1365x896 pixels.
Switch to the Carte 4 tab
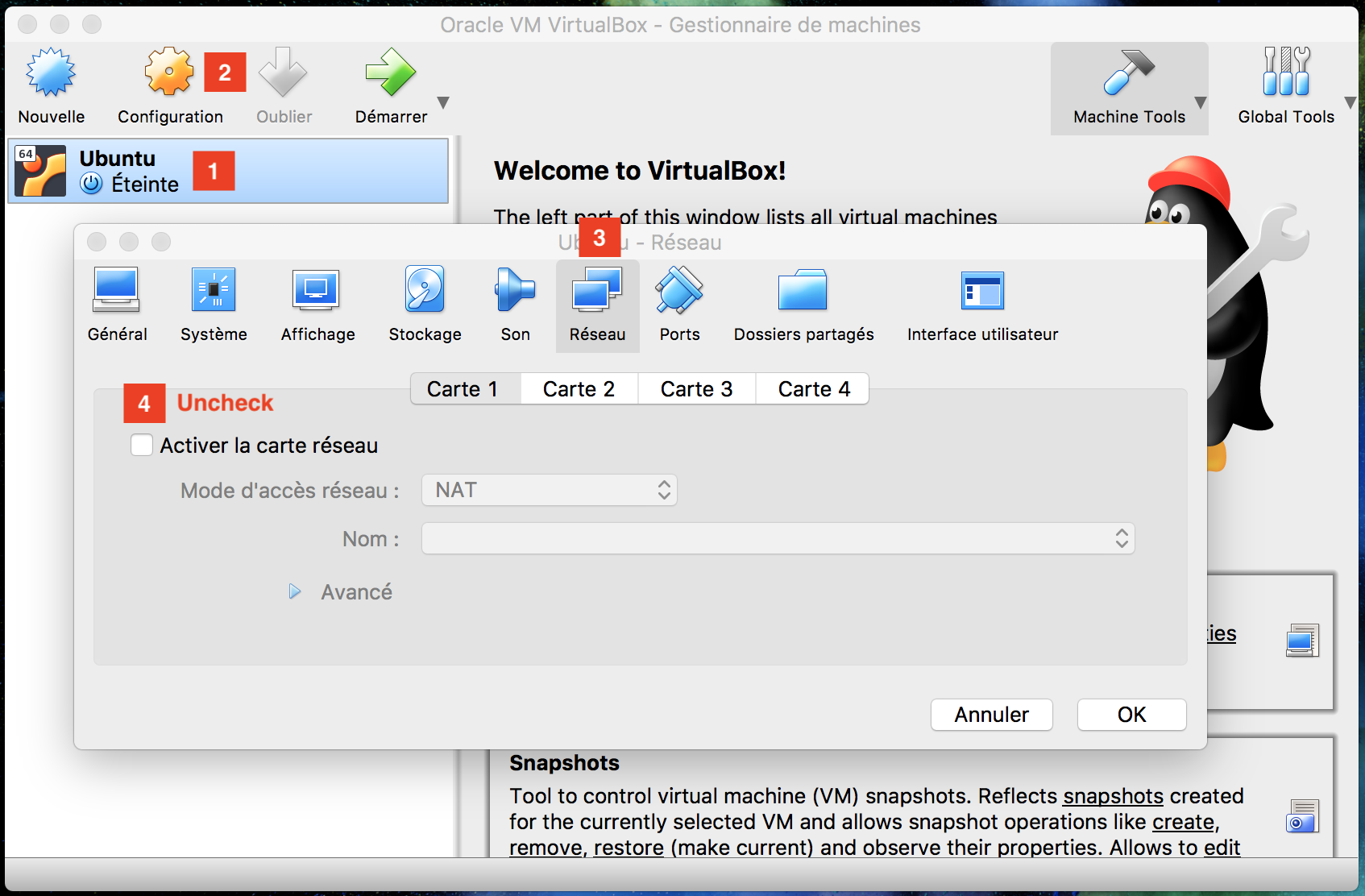pos(813,389)
